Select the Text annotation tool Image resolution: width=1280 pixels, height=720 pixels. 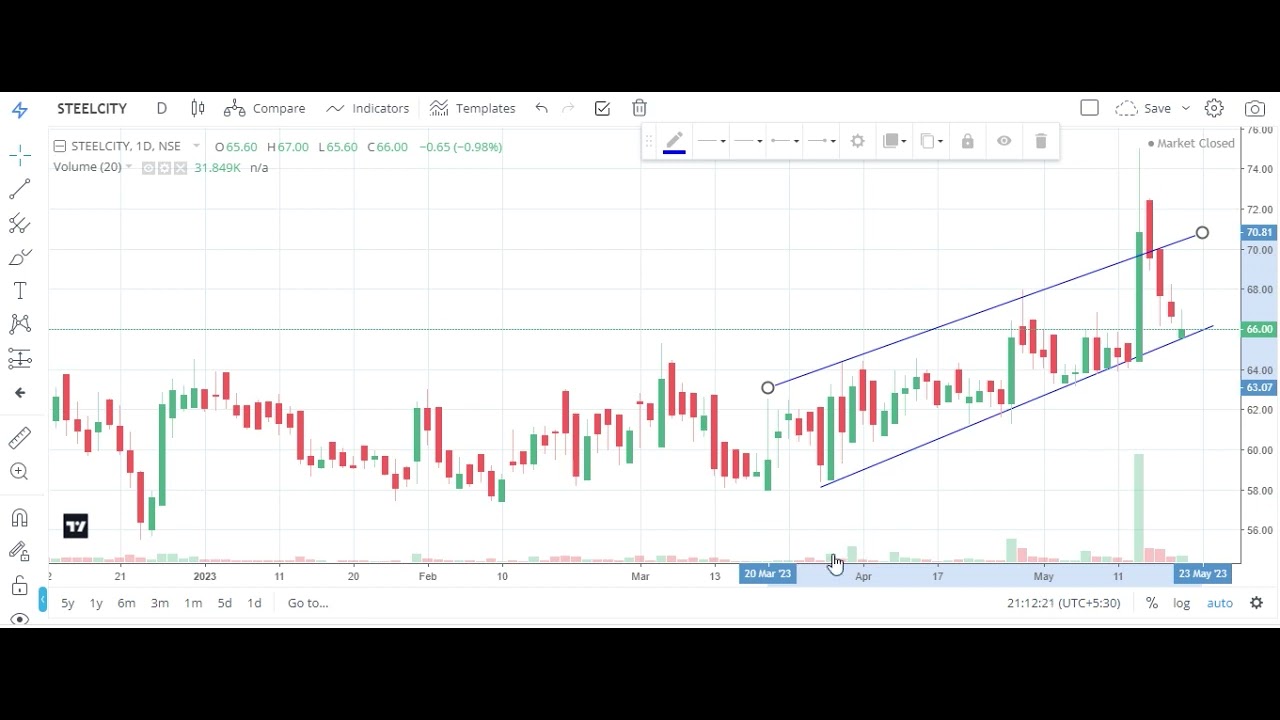click(20, 291)
